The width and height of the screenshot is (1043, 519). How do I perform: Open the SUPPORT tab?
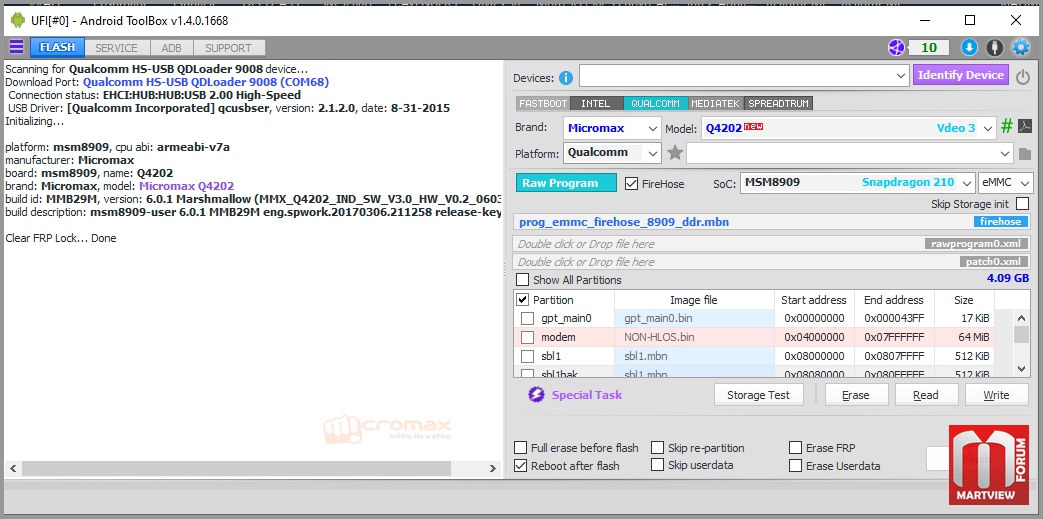pyautogui.click(x=228, y=48)
